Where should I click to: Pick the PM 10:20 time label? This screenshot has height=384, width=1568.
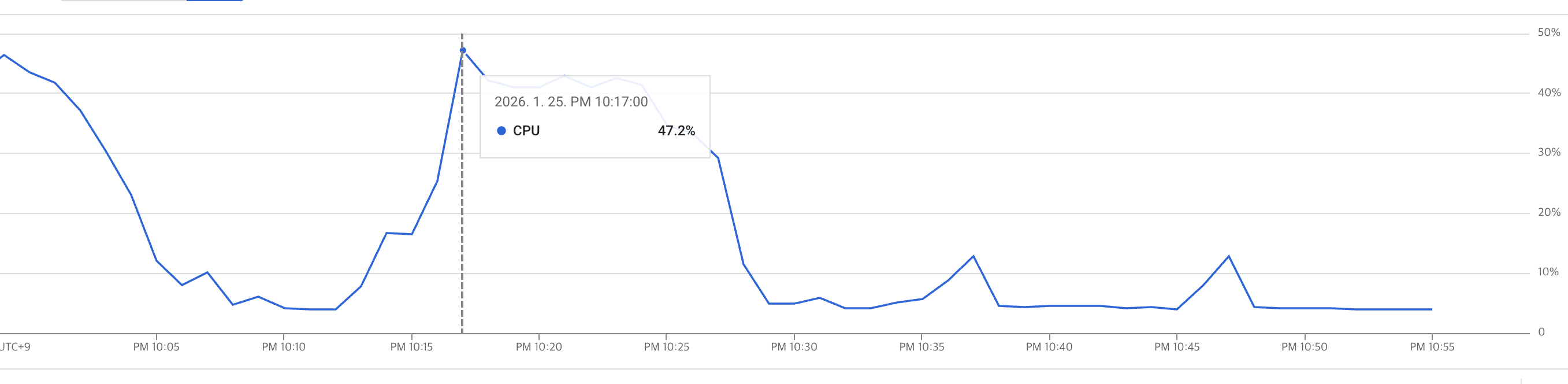538,347
